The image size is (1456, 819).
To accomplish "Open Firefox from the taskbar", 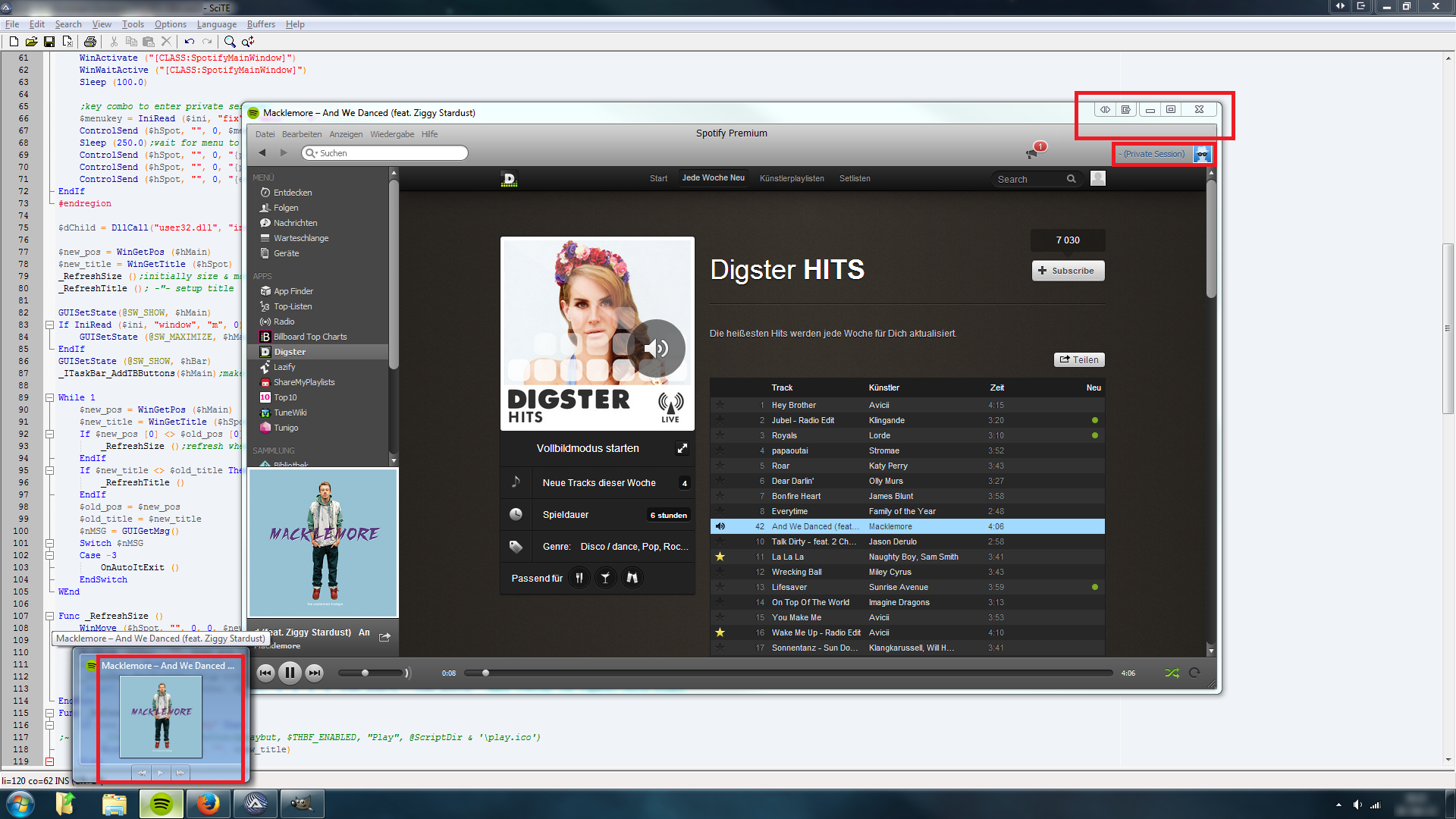I will tap(208, 804).
